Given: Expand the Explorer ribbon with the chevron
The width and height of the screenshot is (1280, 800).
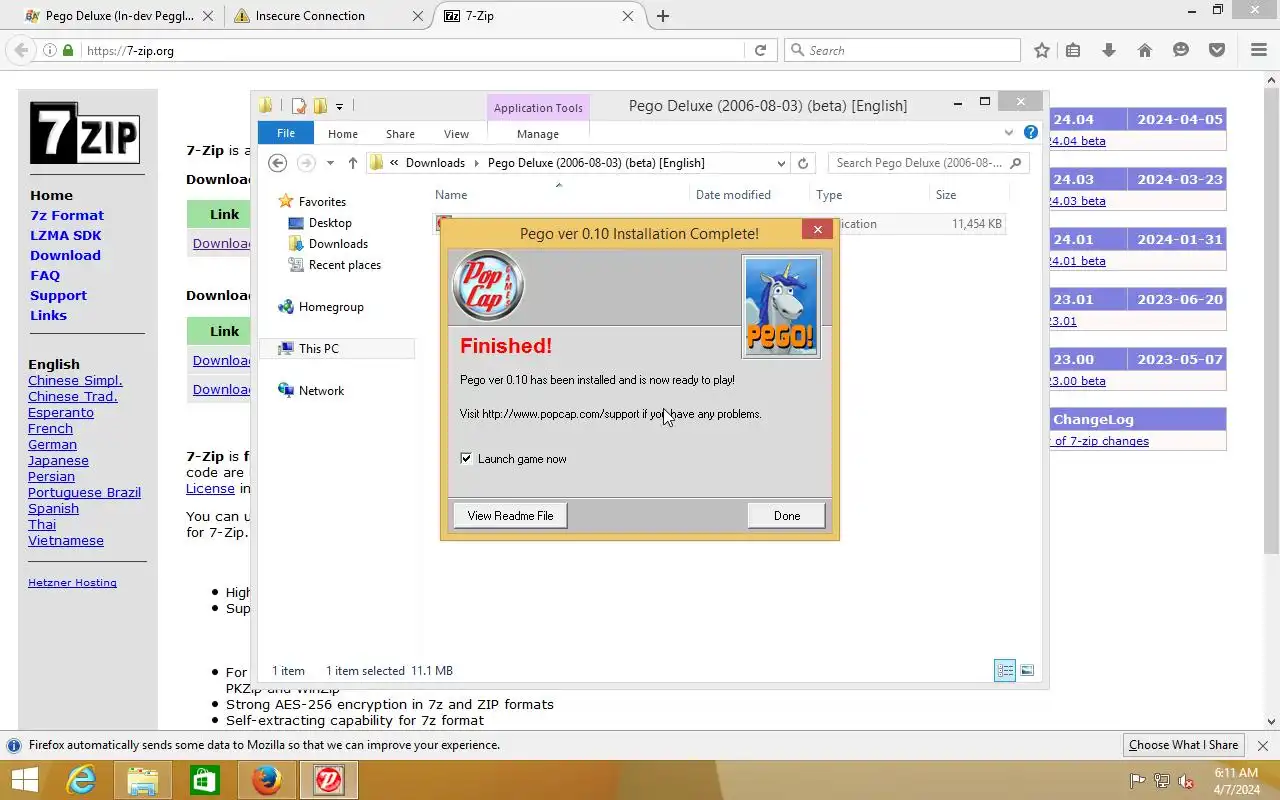Looking at the screenshot, I should [x=1008, y=132].
